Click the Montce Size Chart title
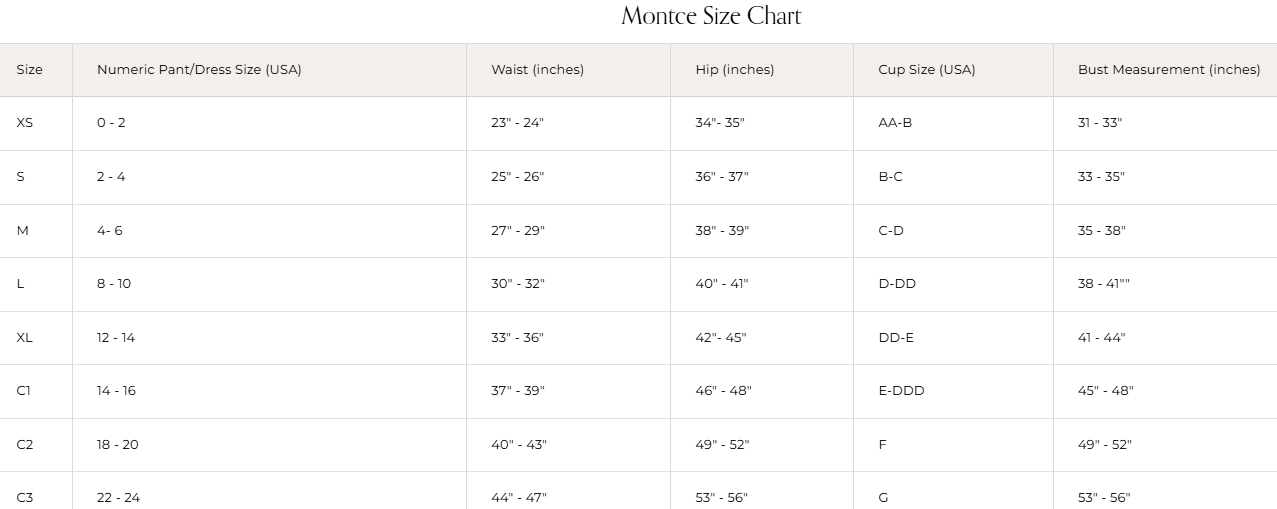1277x509 pixels. pos(711,16)
